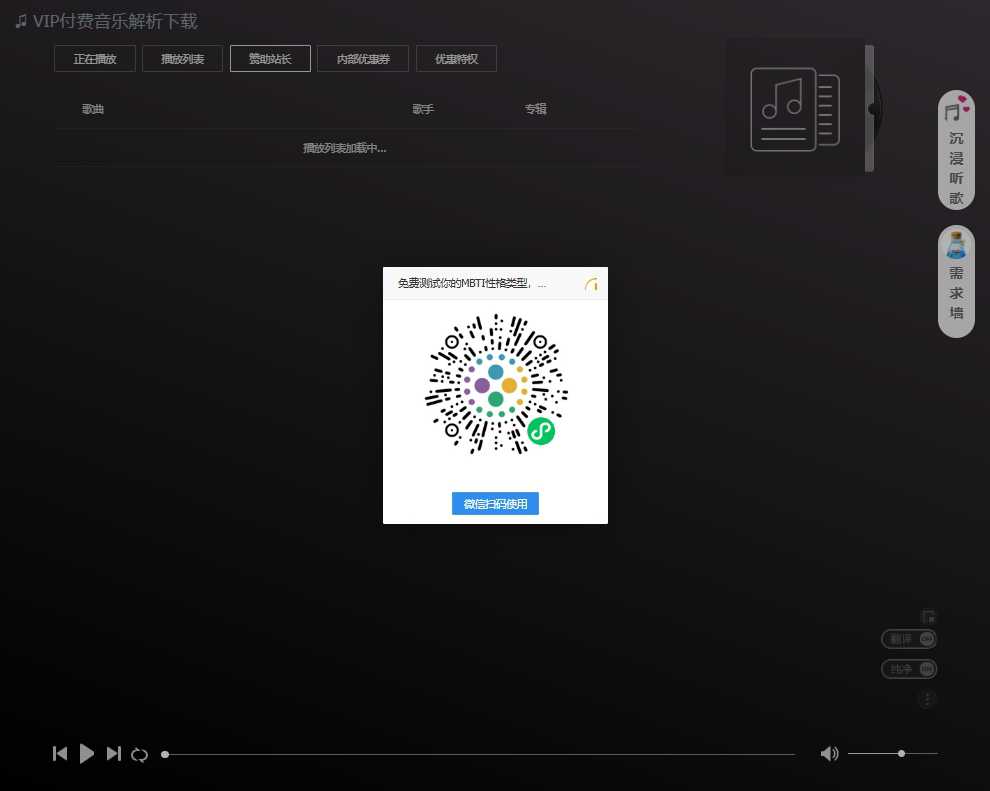This screenshot has width=990, height=791.
Task: Click the VIP付费音乐解析下载 title
Action: tap(115, 21)
